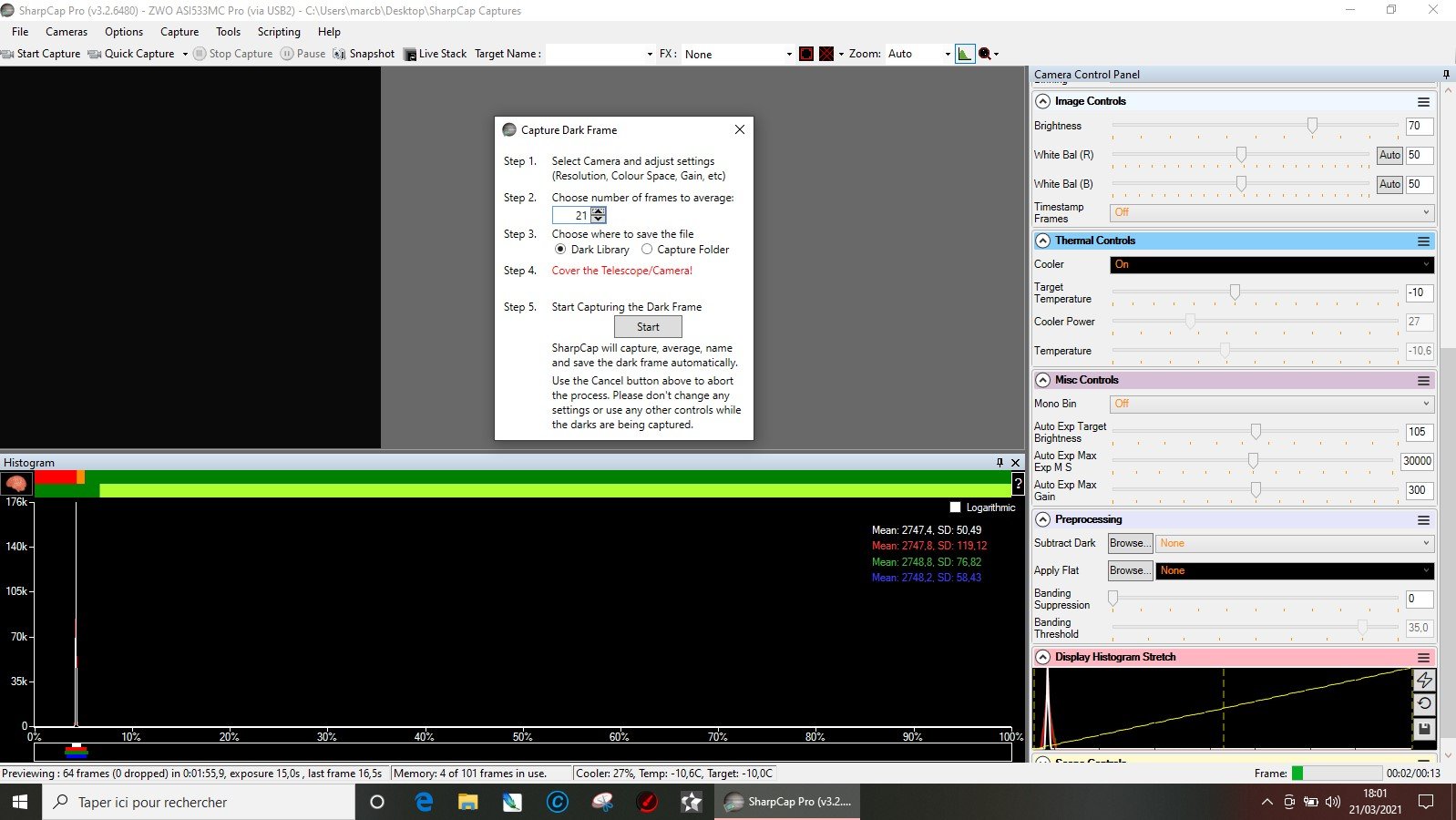
Task: Click the reset stretch circular arrow icon
Action: (x=1424, y=703)
